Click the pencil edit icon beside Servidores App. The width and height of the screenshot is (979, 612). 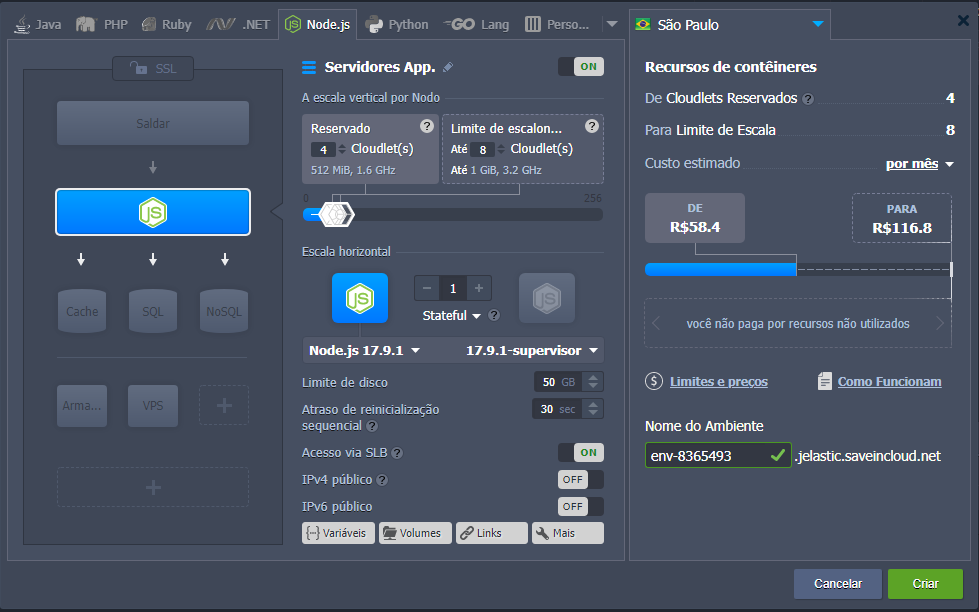pos(448,67)
